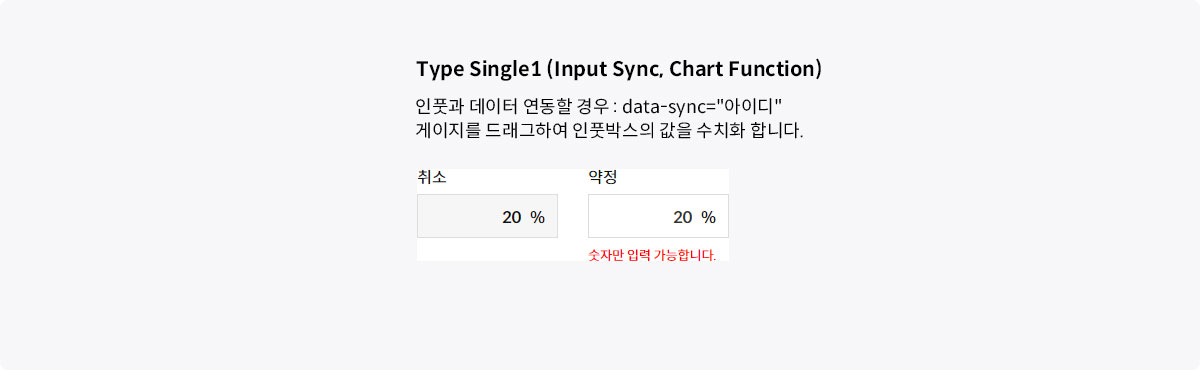
Task: Click the value 20 inside the 약정 input
Action: pos(683,217)
